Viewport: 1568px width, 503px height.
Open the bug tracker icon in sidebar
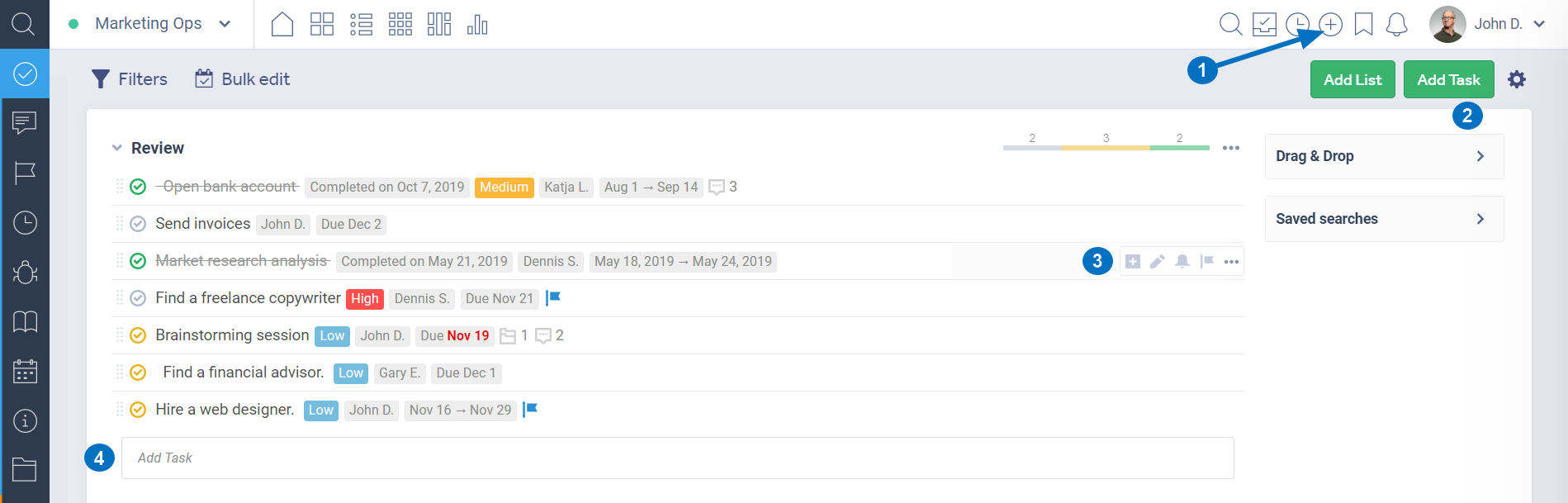(x=25, y=272)
